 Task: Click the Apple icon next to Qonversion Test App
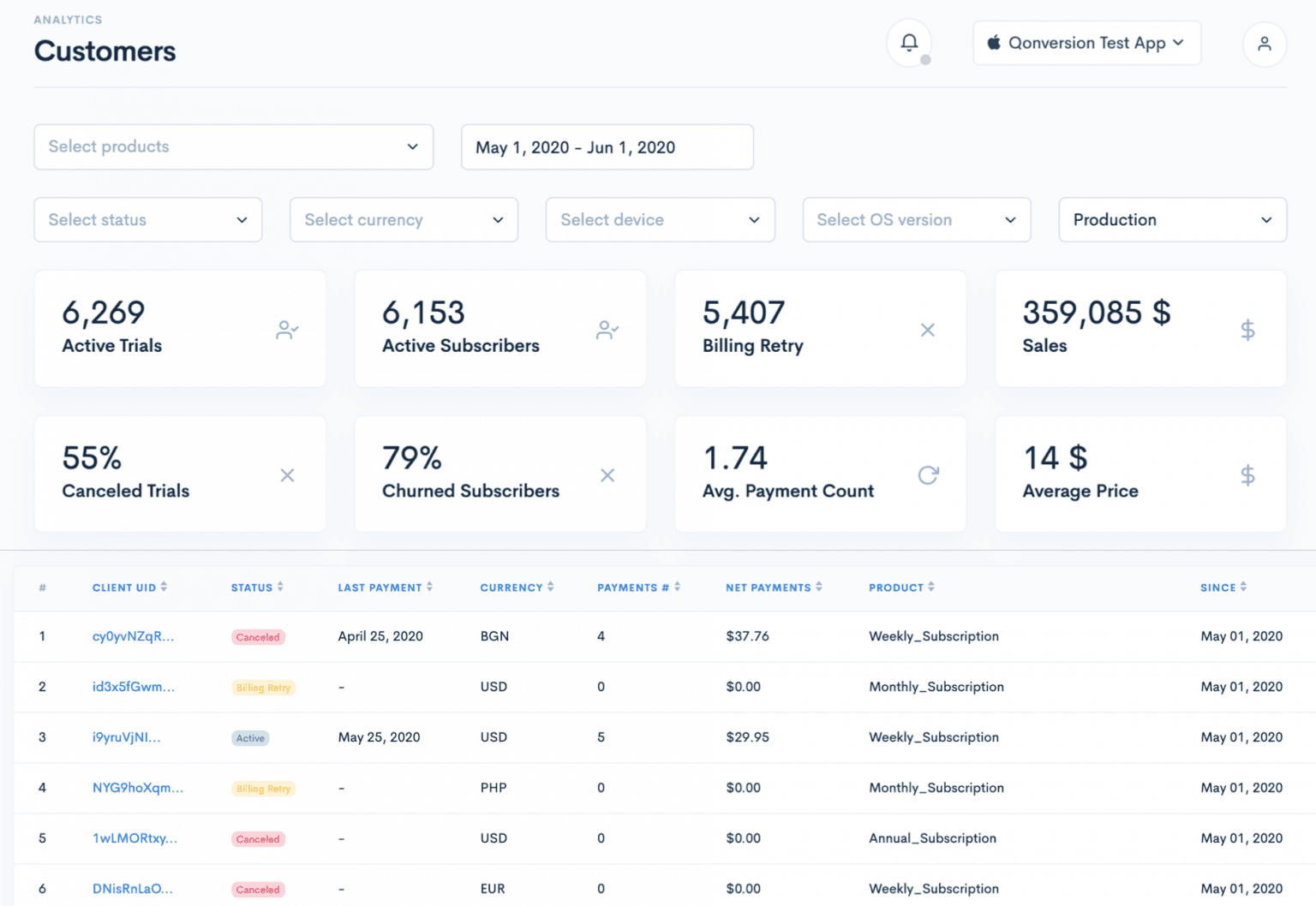click(x=995, y=42)
